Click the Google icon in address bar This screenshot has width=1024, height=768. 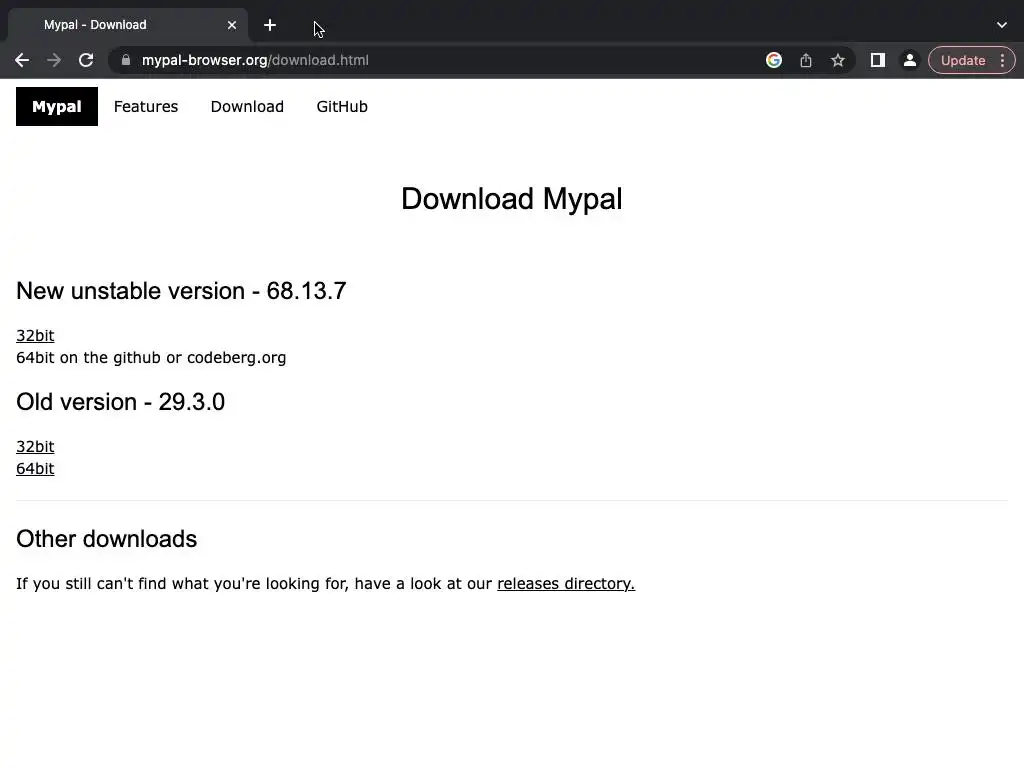coord(774,60)
